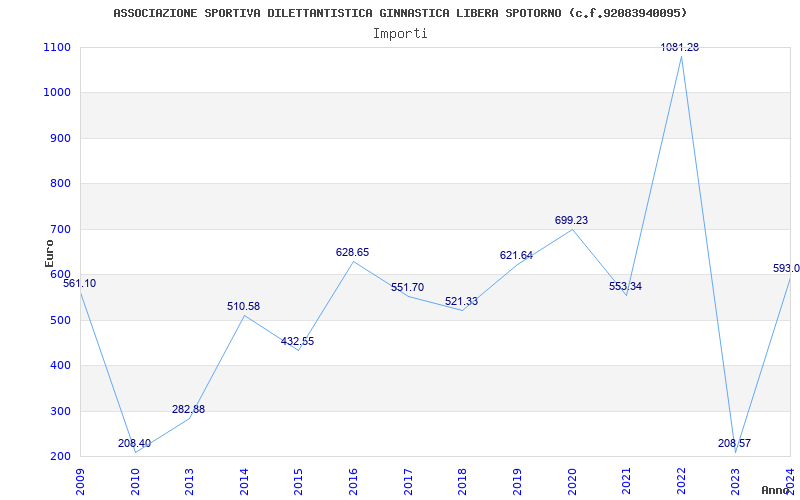Click the Euro y-axis title
This screenshot has height=500, width=800.
point(49,252)
